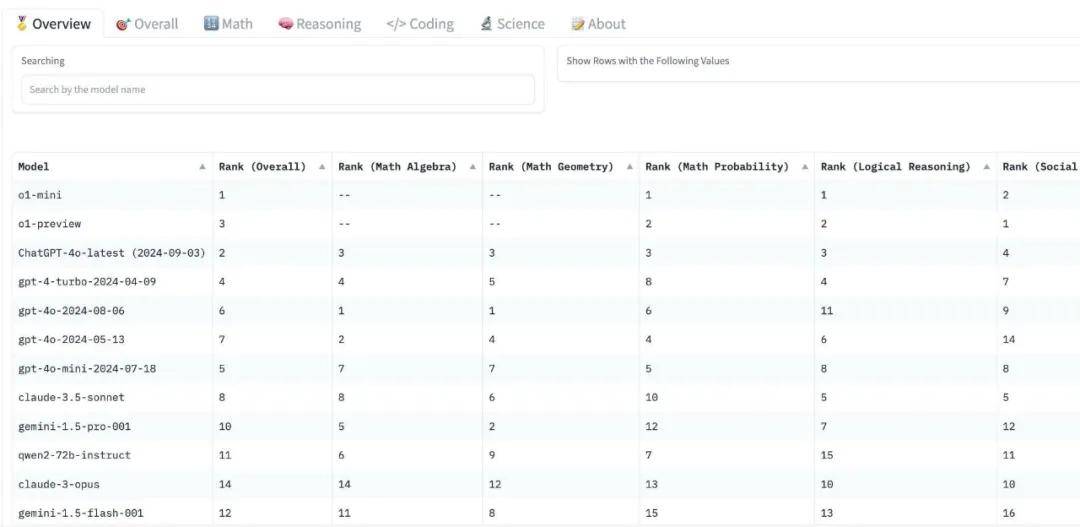Select the gemini-1.5-pro-001 model cell

(74, 427)
